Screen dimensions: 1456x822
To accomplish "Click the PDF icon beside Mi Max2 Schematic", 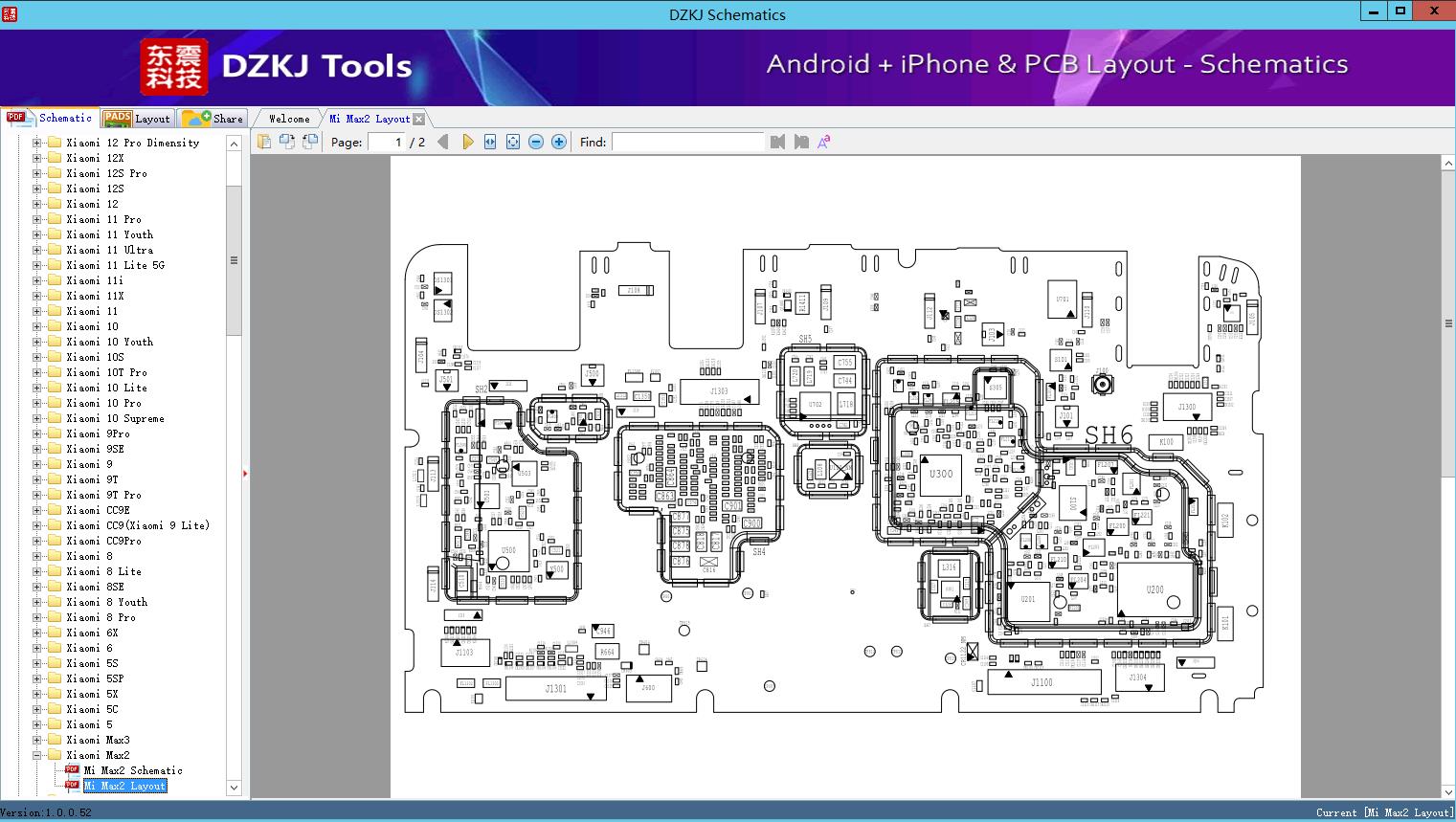I will (x=72, y=770).
